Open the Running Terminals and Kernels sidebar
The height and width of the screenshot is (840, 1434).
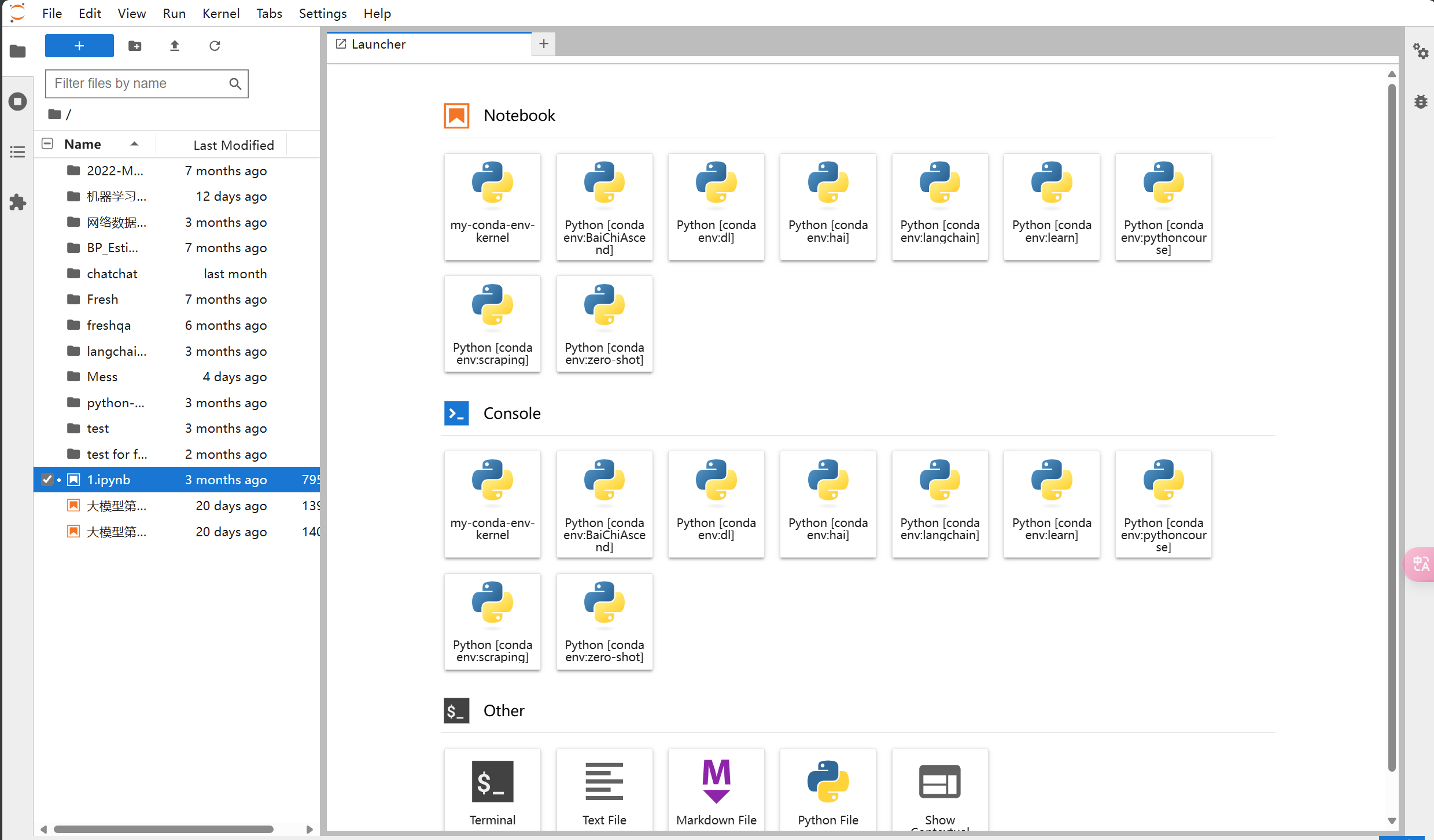tap(17, 102)
